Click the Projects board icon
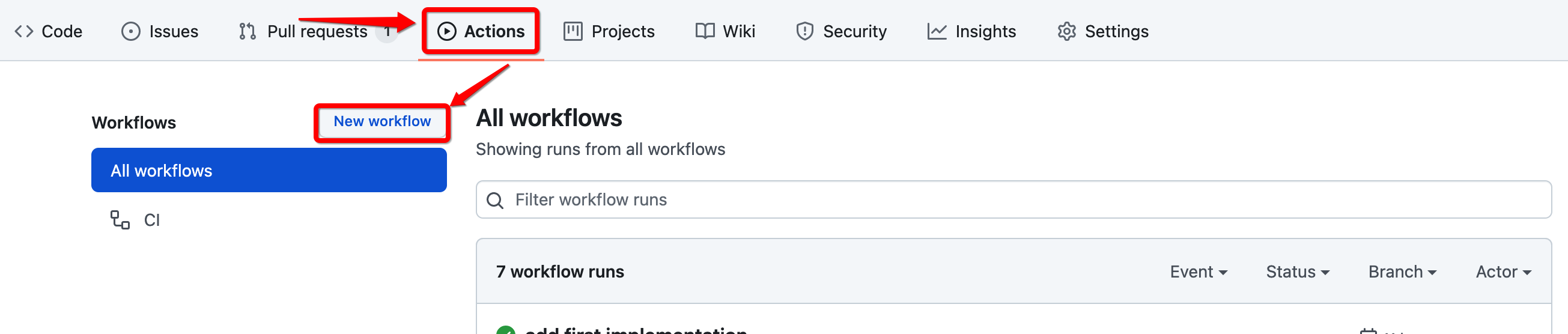This screenshot has width=1568, height=334. [572, 31]
